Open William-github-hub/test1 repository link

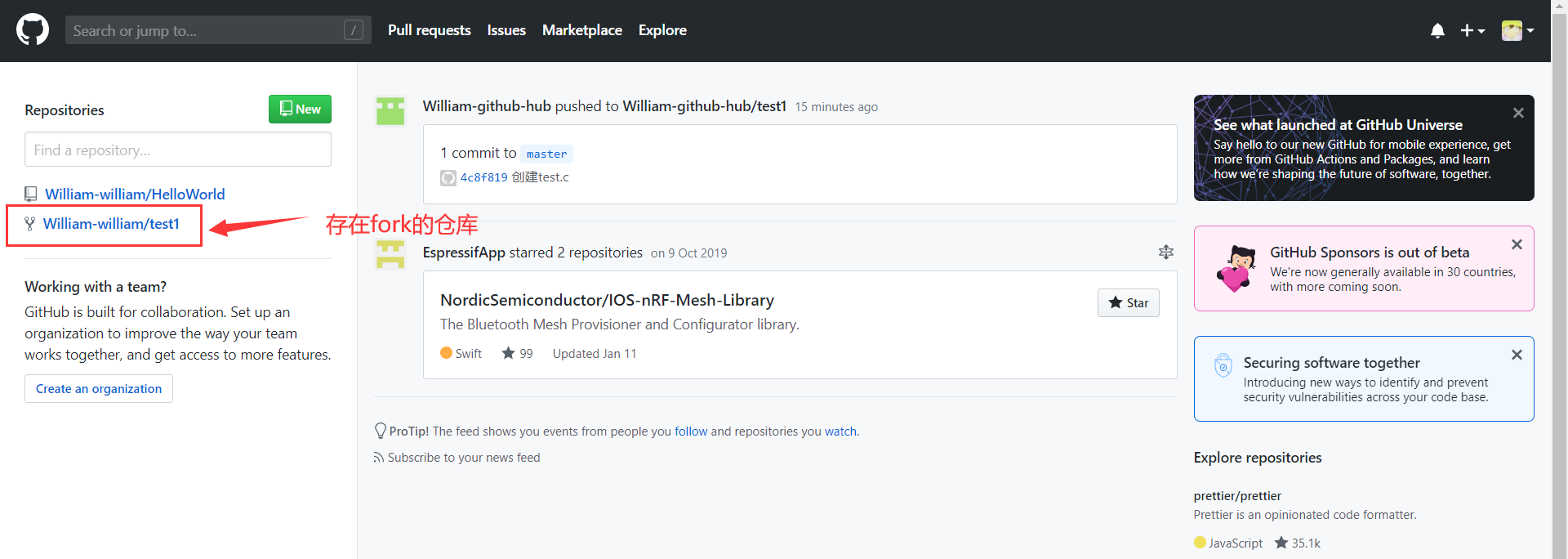pyautogui.click(x=705, y=106)
